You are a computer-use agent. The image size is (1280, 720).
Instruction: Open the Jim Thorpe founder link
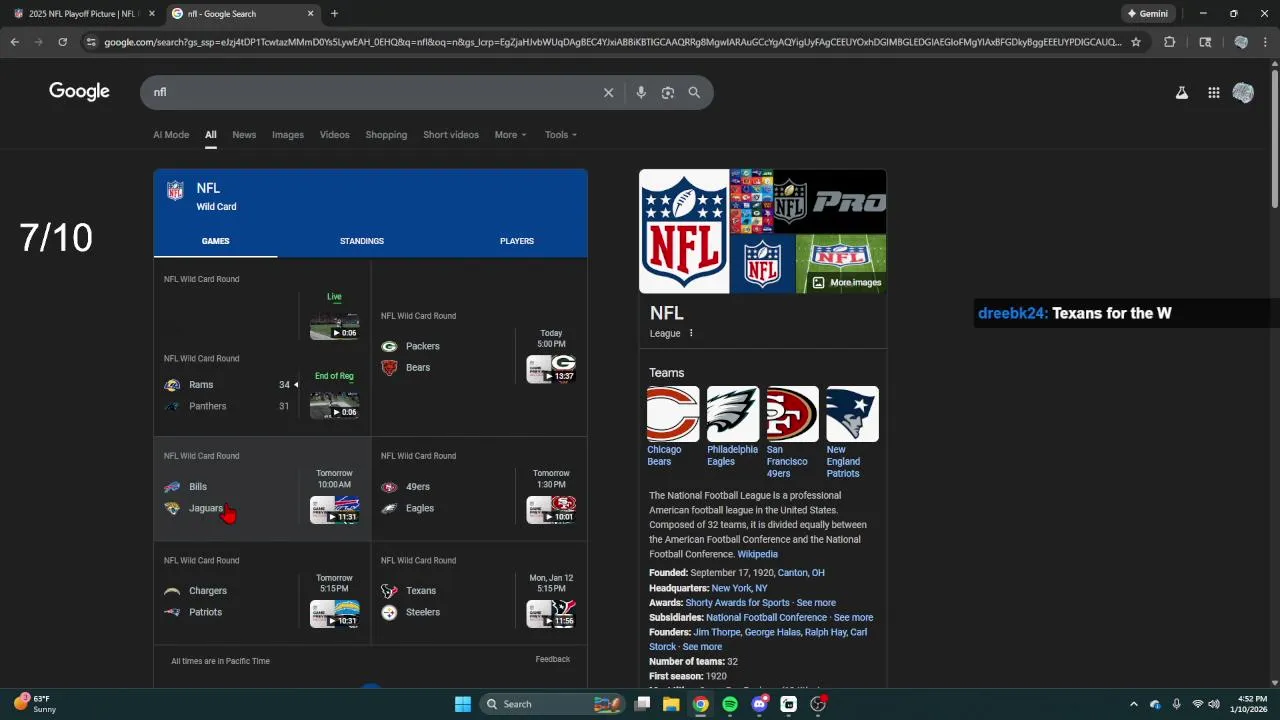[718, 632]
